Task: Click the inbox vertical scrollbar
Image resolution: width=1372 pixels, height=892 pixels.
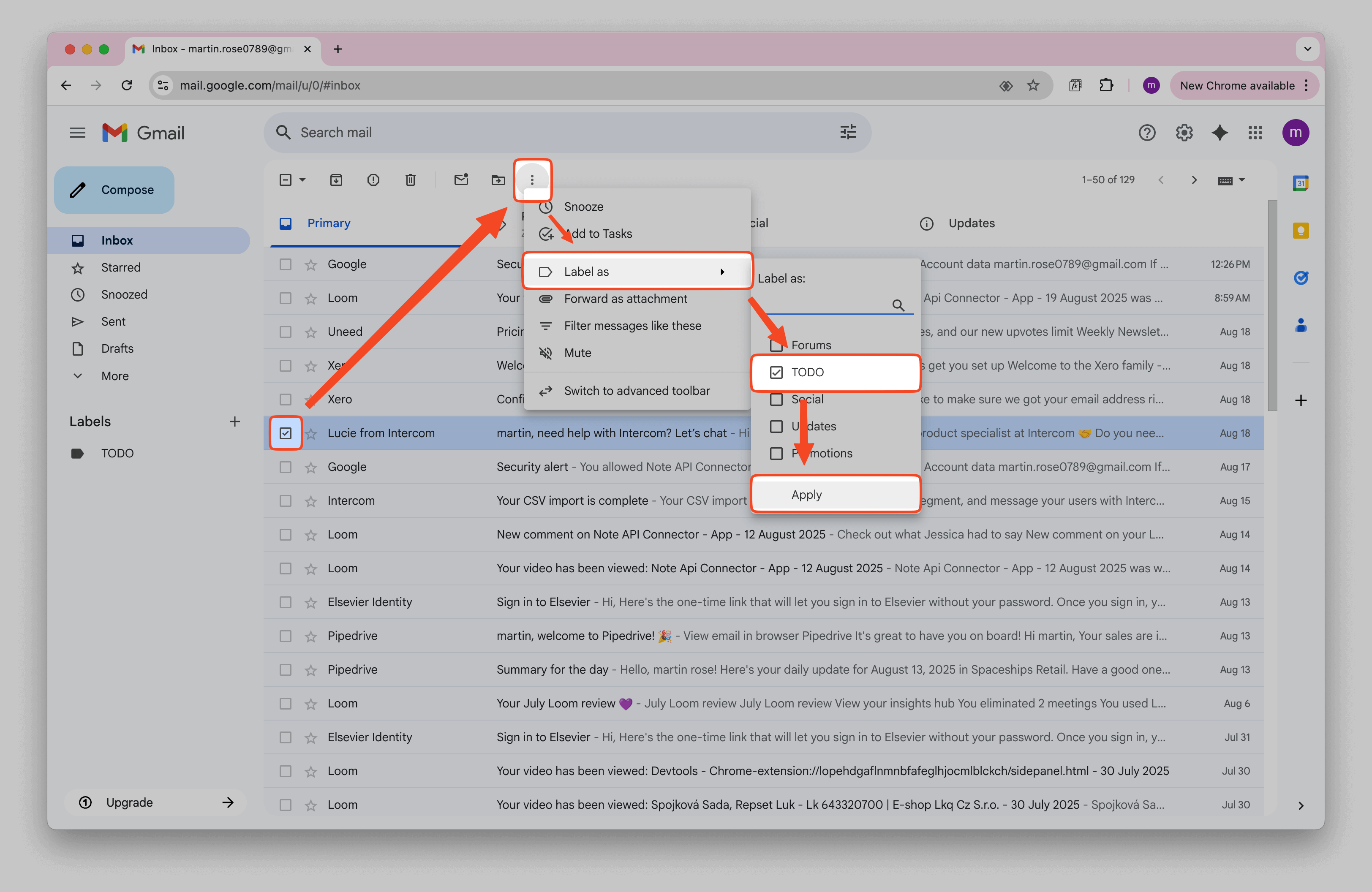Action: coord(1272,305)
